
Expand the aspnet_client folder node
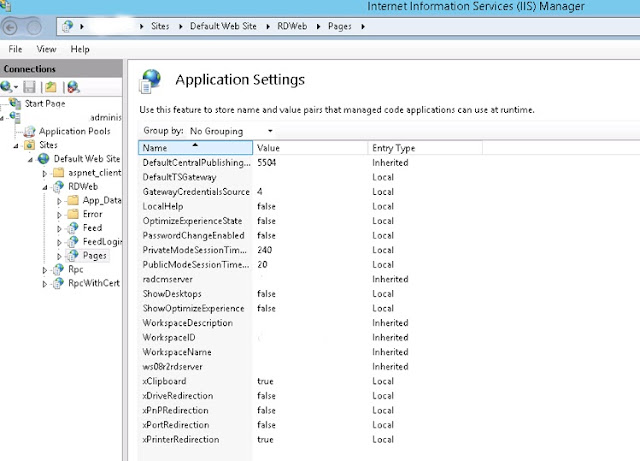(x=45, y=173)
